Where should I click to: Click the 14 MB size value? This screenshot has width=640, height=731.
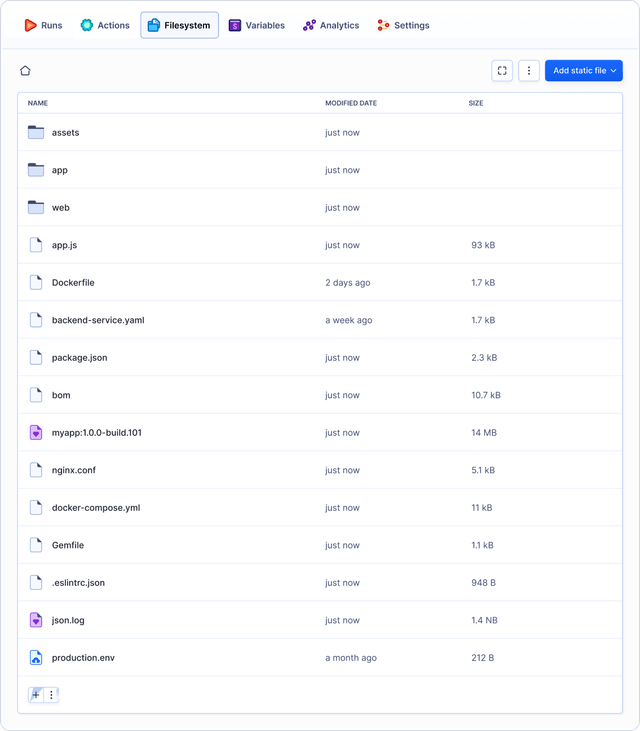484,433
